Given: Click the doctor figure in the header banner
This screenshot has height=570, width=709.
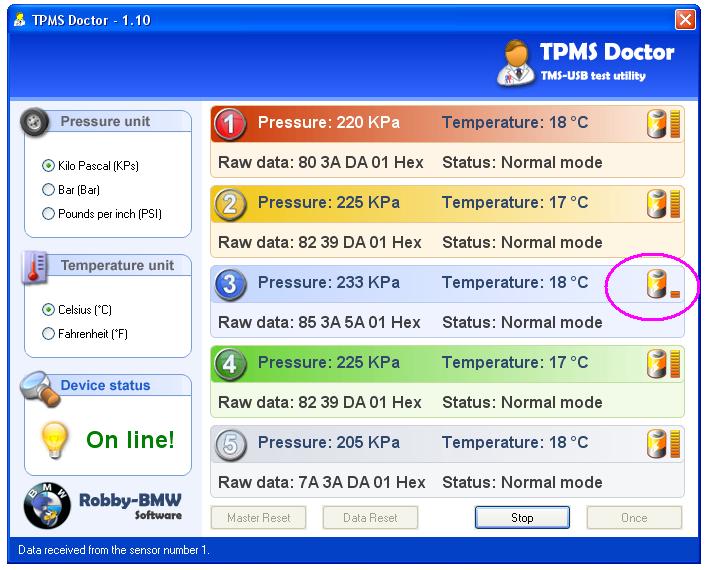Looking at the screenshot, I should 516,62.
